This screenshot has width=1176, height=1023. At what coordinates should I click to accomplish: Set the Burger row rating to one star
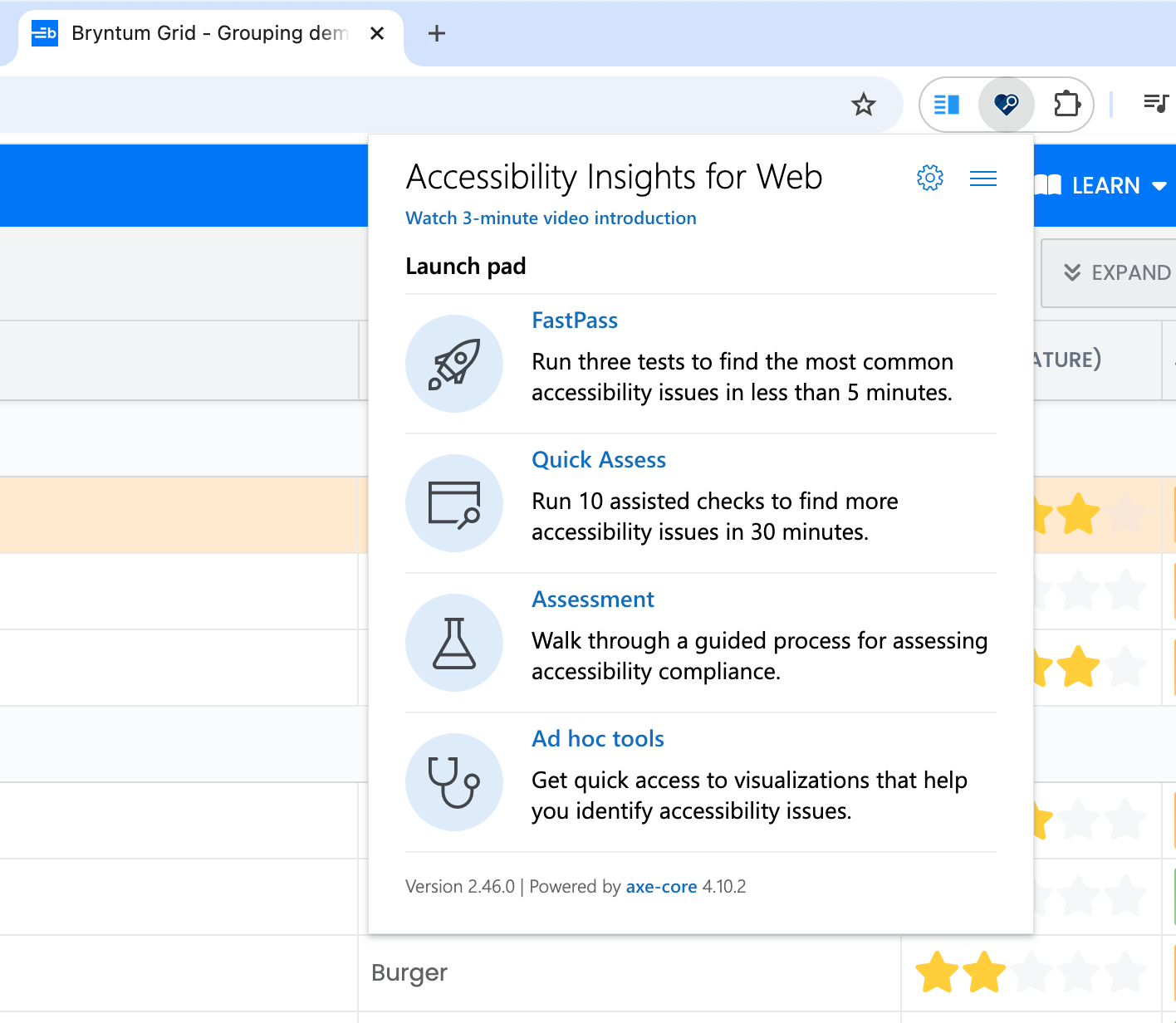click(938, 972)
